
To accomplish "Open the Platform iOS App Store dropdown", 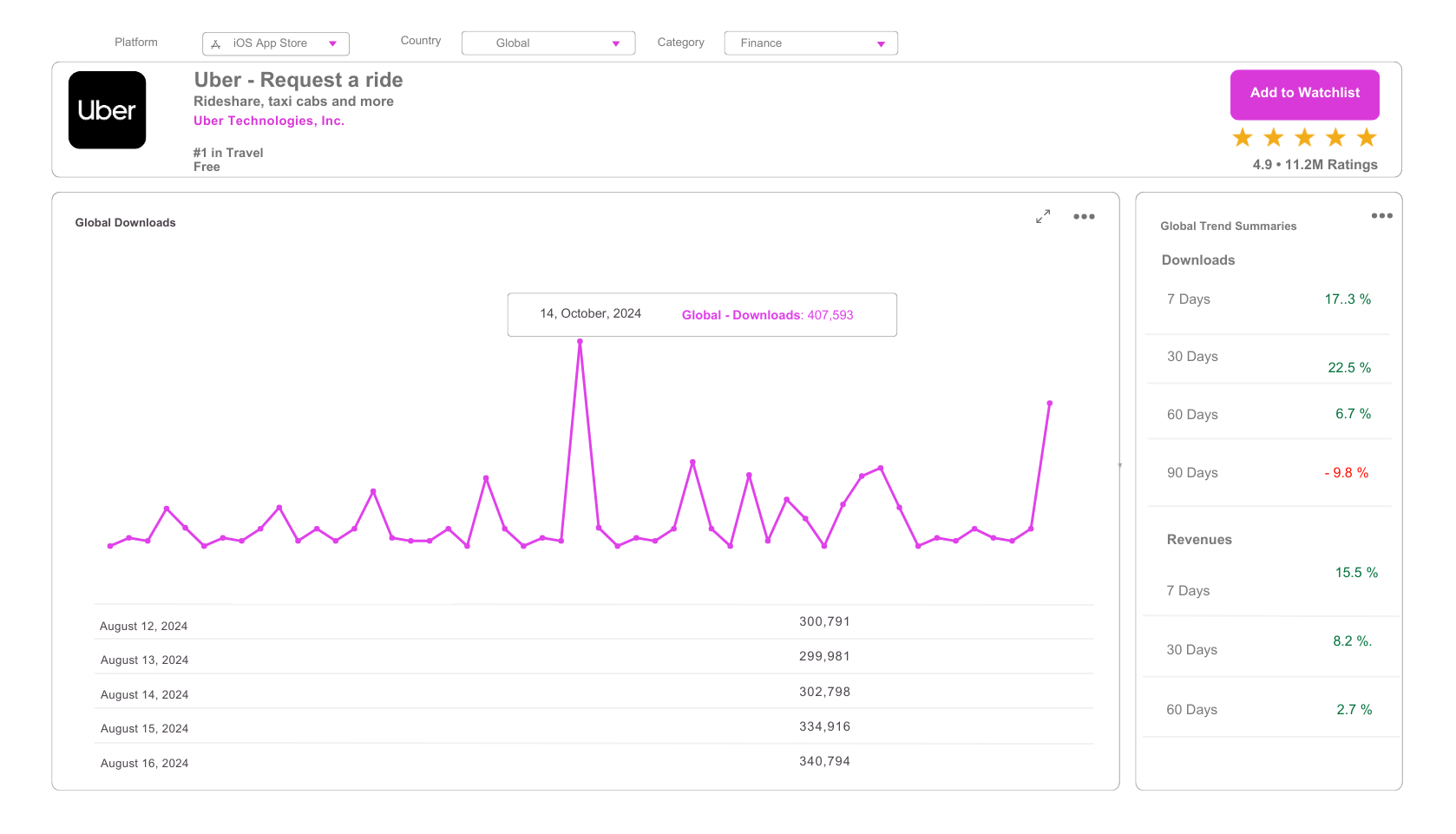I will click(x=276, y=43).
